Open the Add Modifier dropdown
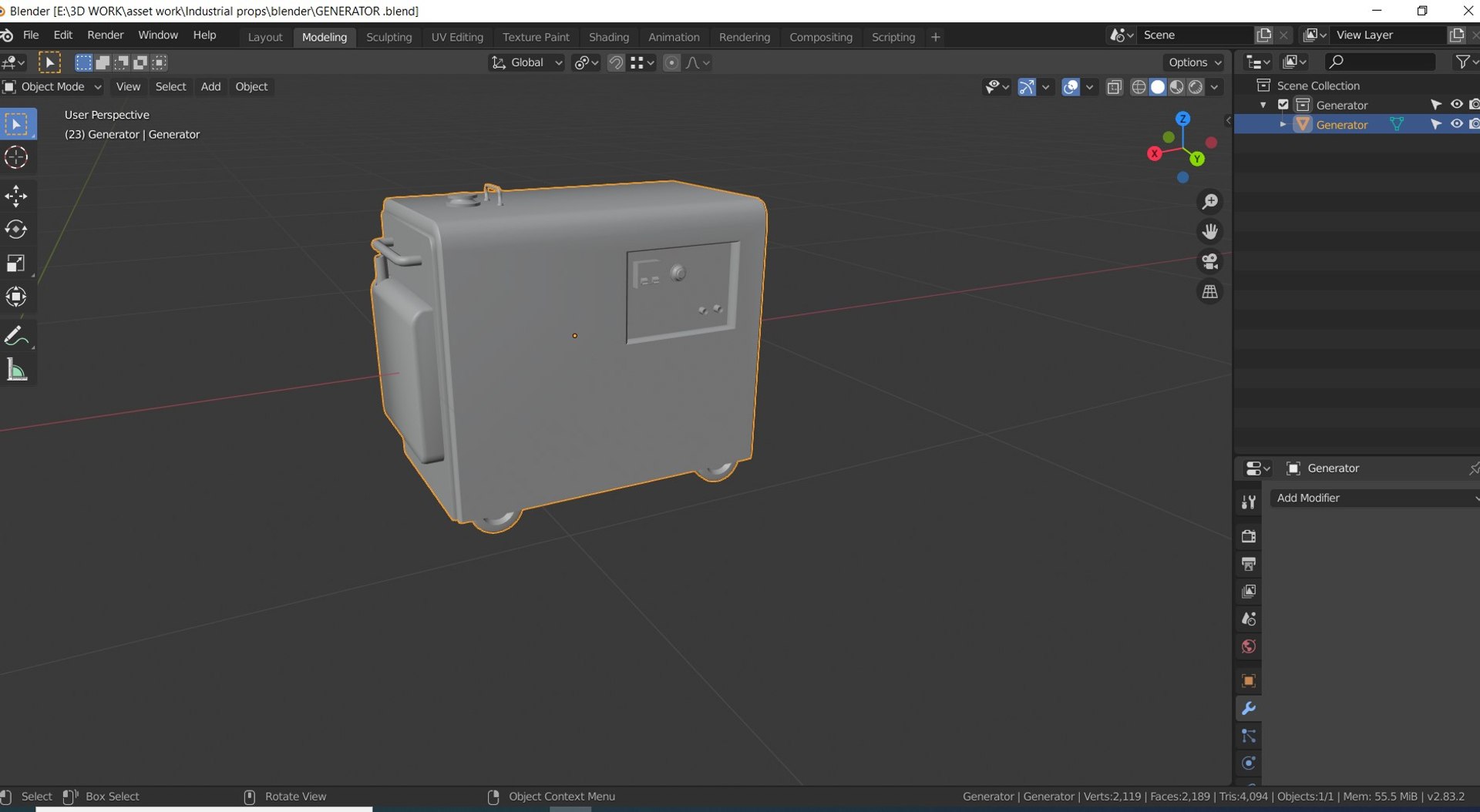 pyautogui.click(x=1375, y=498)
